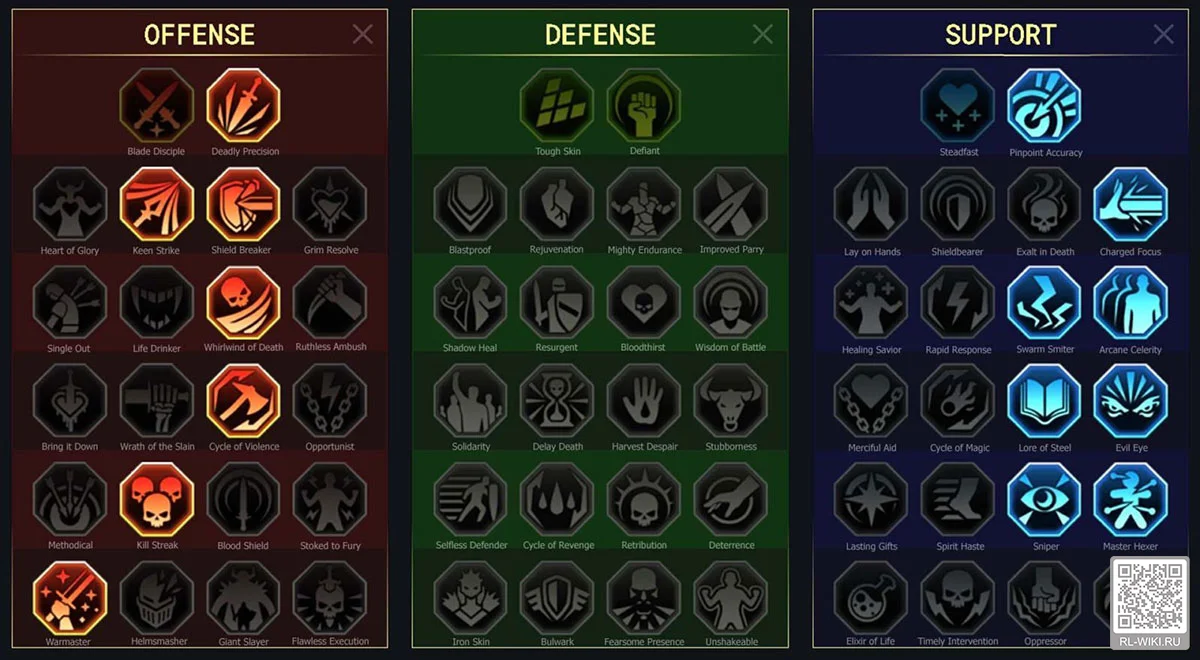Select the Deadly Precision mastery icon
Image resolution: width=1200 pixels, height=660 pixels.
(244, 105)
